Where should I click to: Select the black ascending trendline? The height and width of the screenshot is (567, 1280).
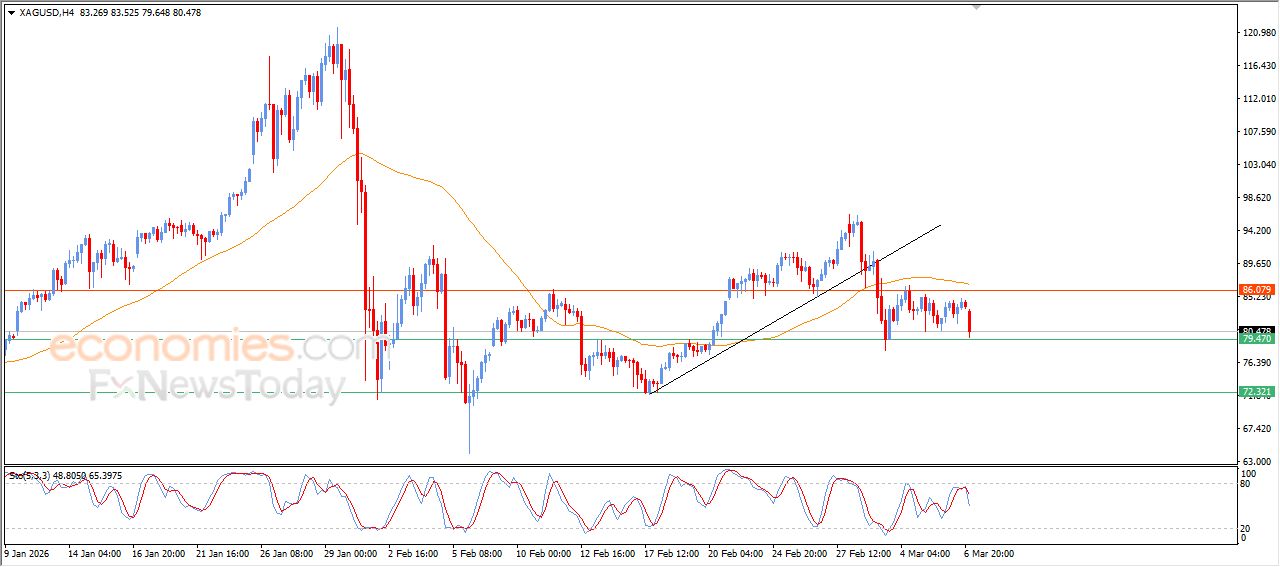(x=795, y=309)
